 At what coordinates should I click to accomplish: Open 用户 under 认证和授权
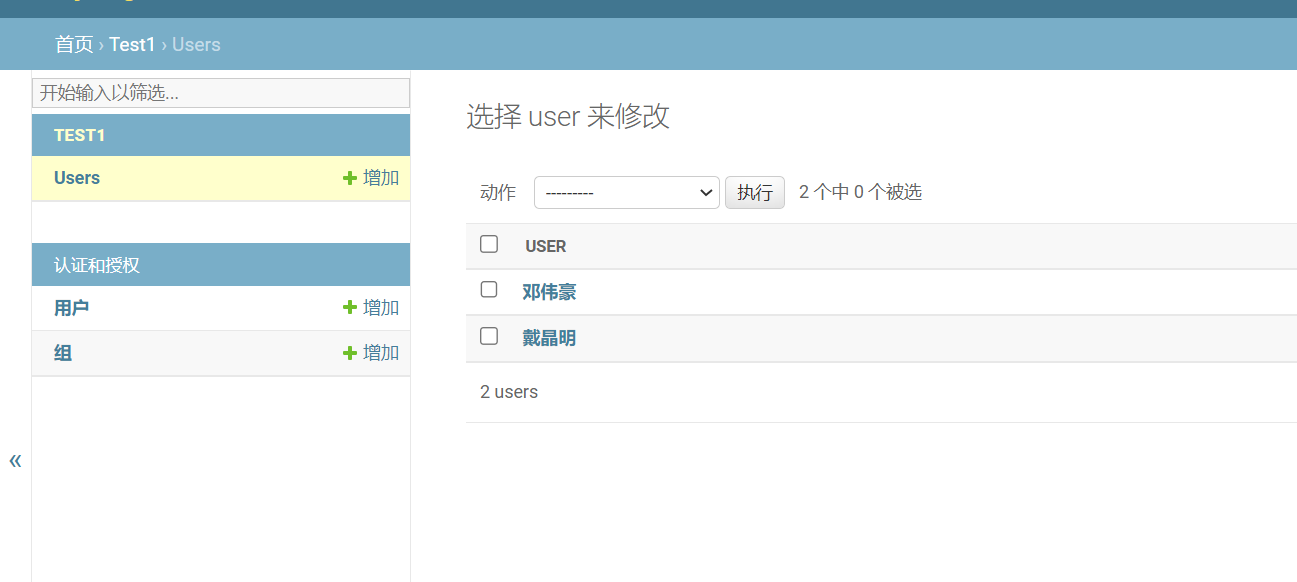(72, 308)
